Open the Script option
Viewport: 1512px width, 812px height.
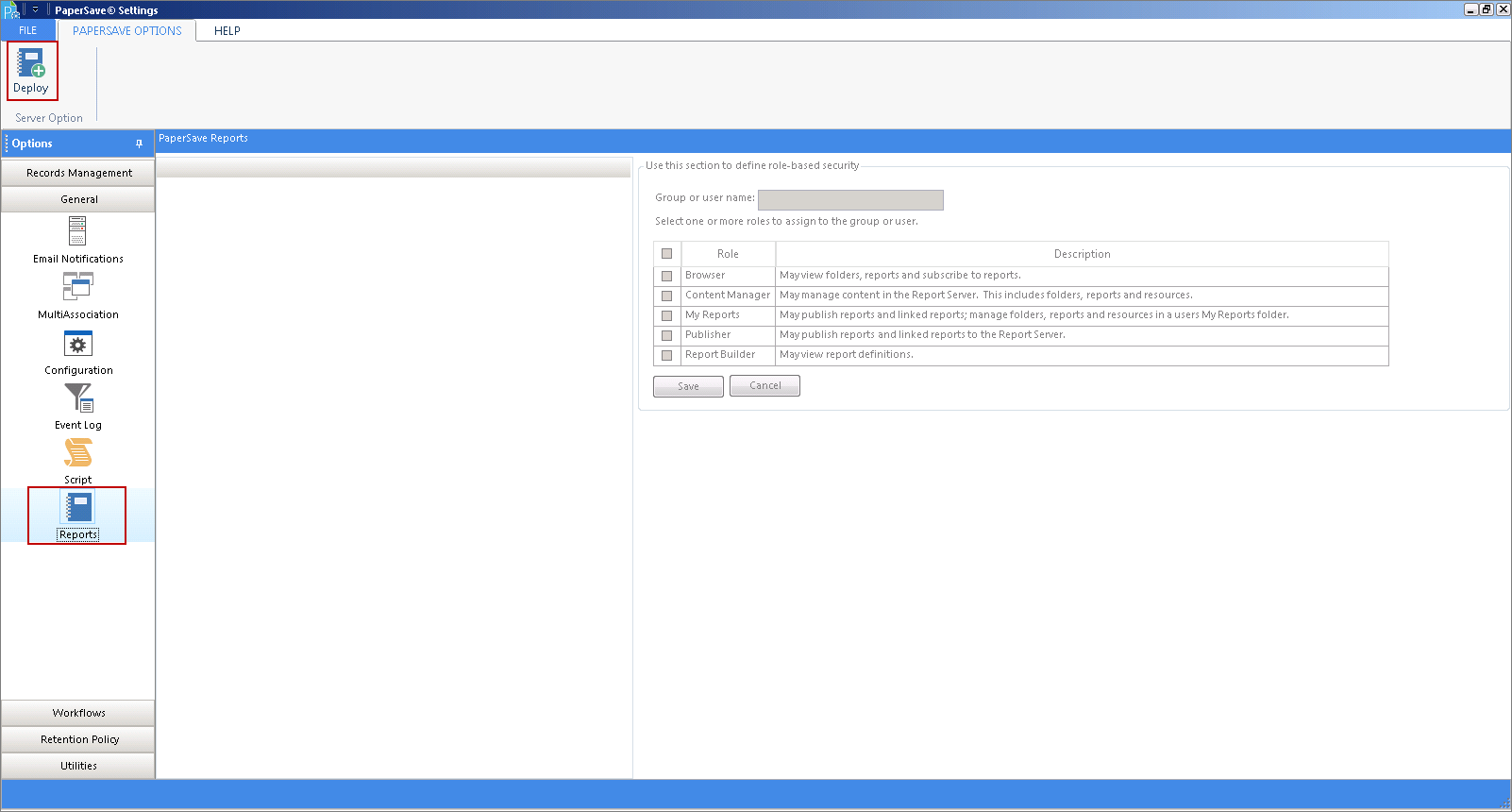[78, 461]
